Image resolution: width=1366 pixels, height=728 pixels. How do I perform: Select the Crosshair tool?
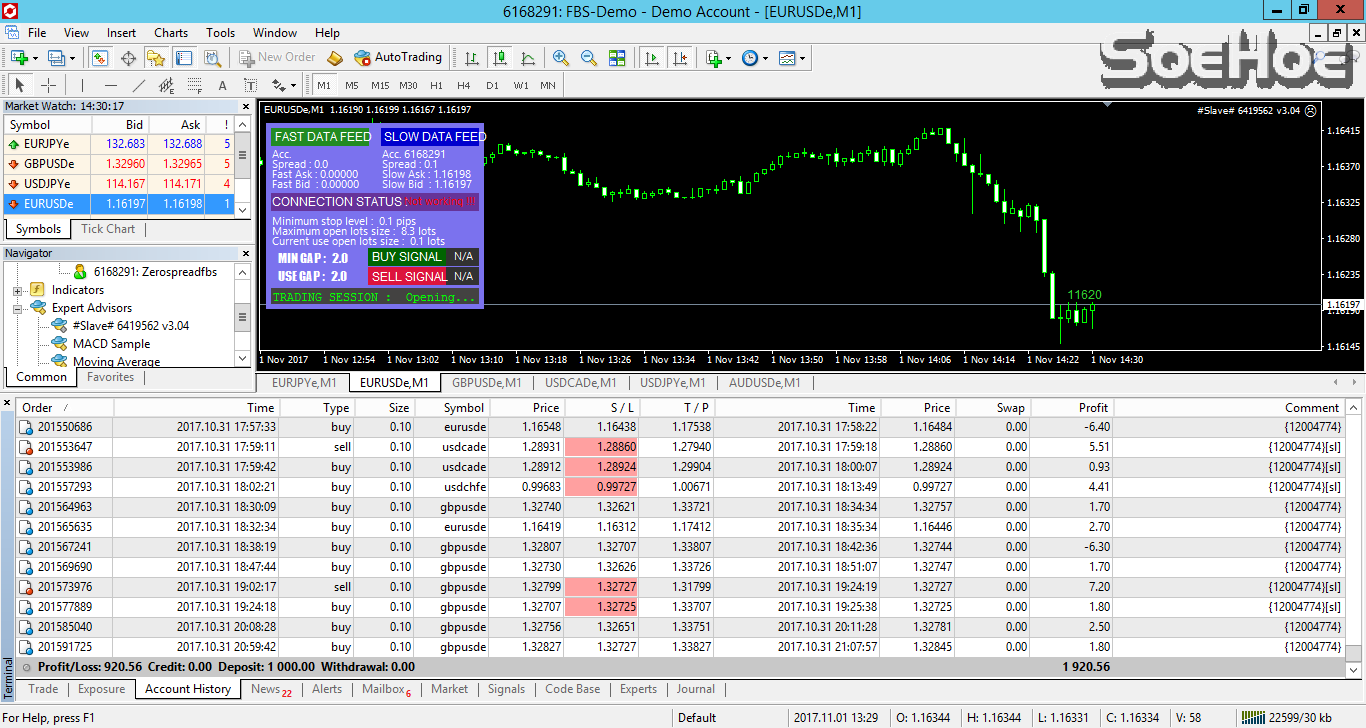pos(48,86)
